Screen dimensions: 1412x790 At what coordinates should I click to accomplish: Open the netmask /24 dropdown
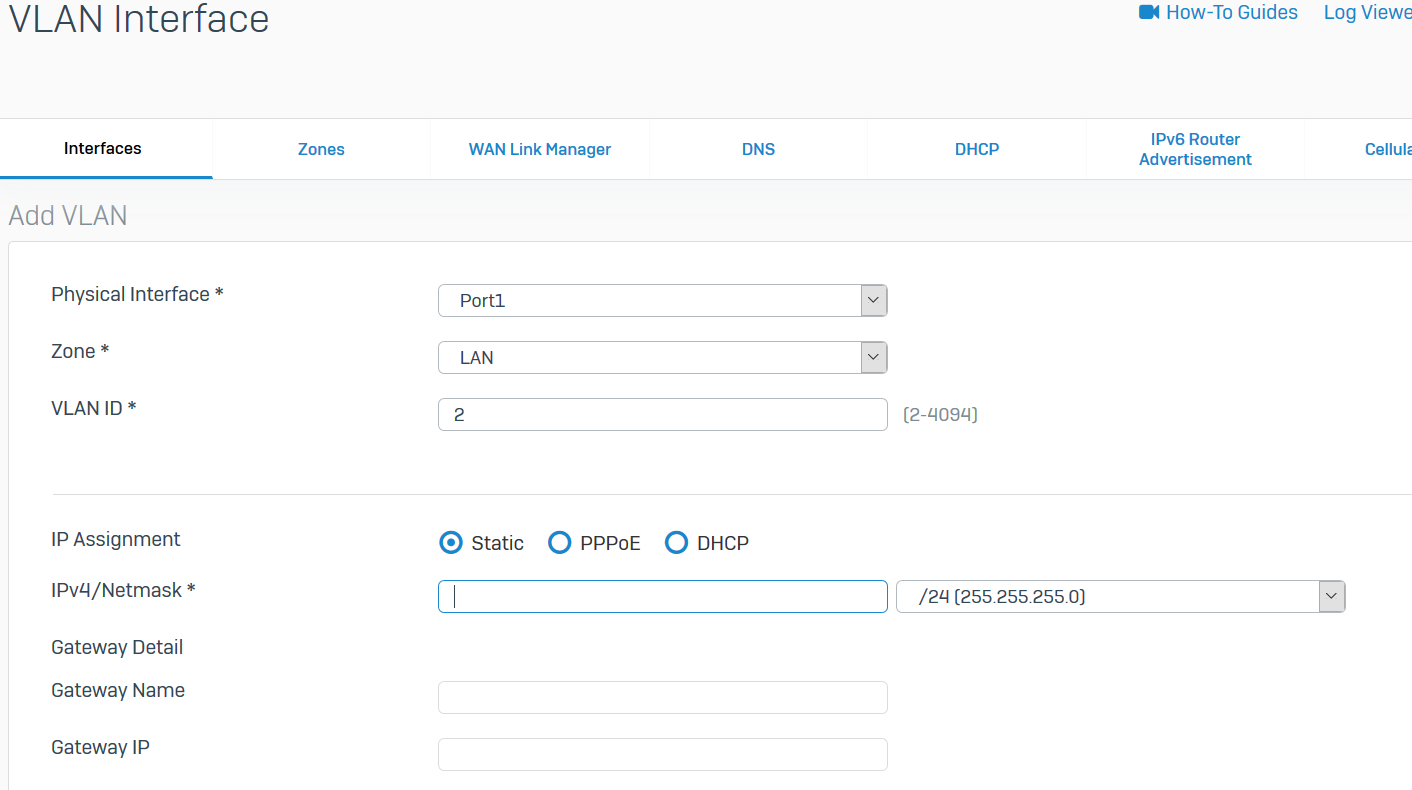(1120, 597)
